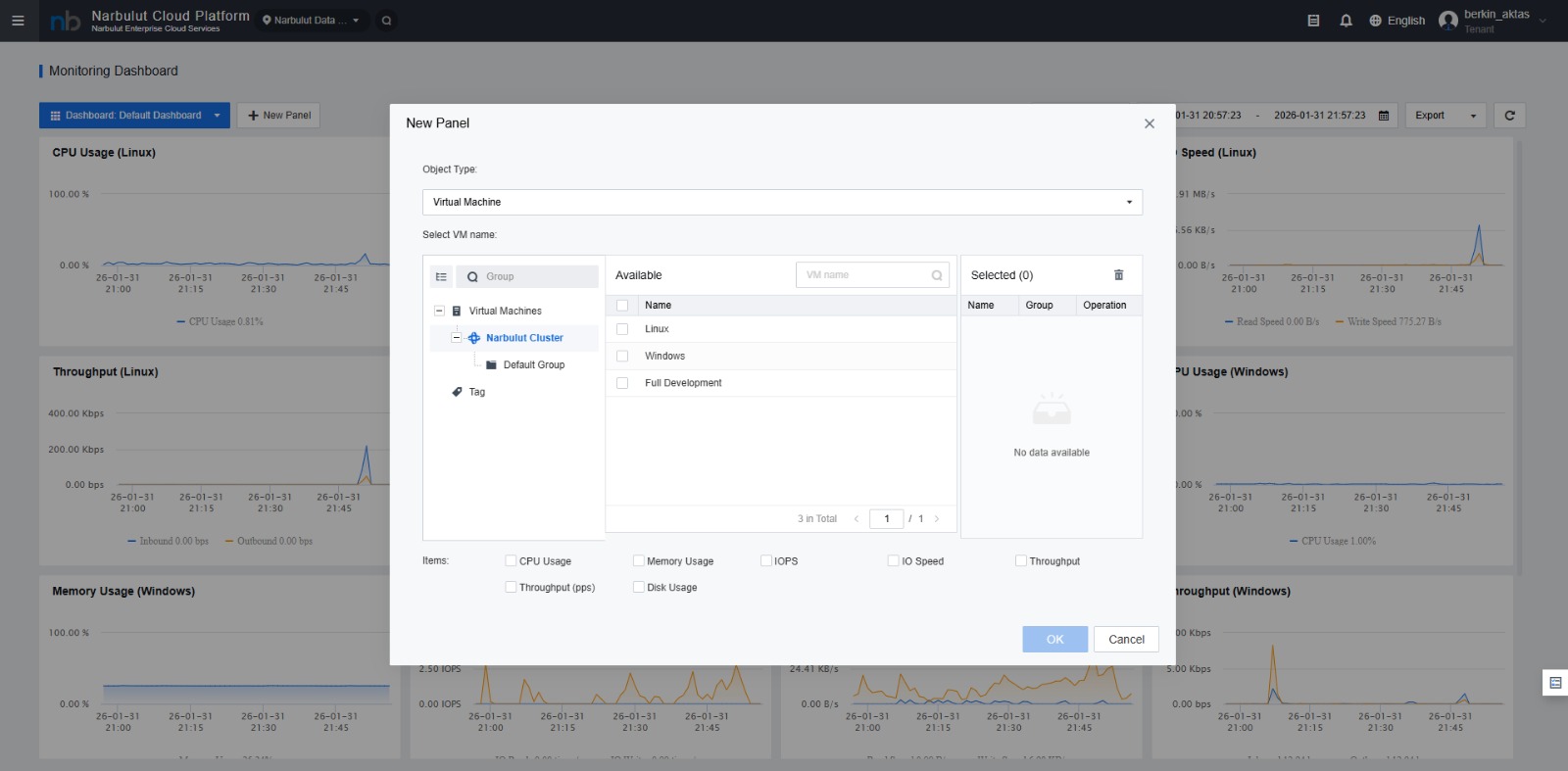Click the Group search input field

(x=537, y=277)
